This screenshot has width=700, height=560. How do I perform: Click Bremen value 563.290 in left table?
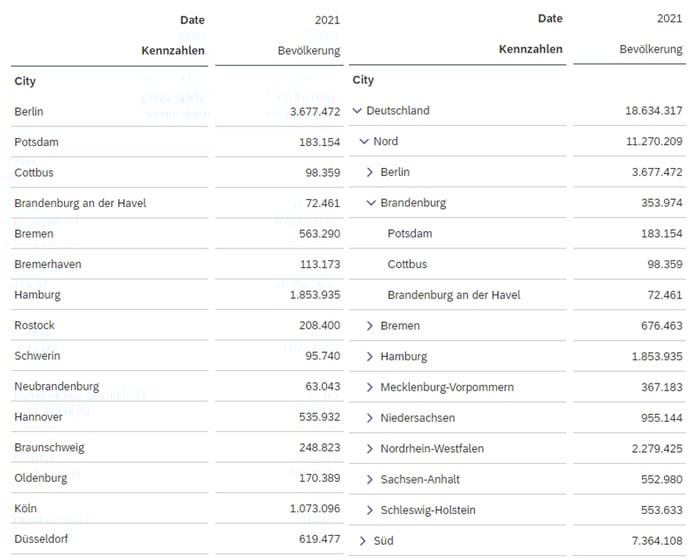[x=320, y=234]
